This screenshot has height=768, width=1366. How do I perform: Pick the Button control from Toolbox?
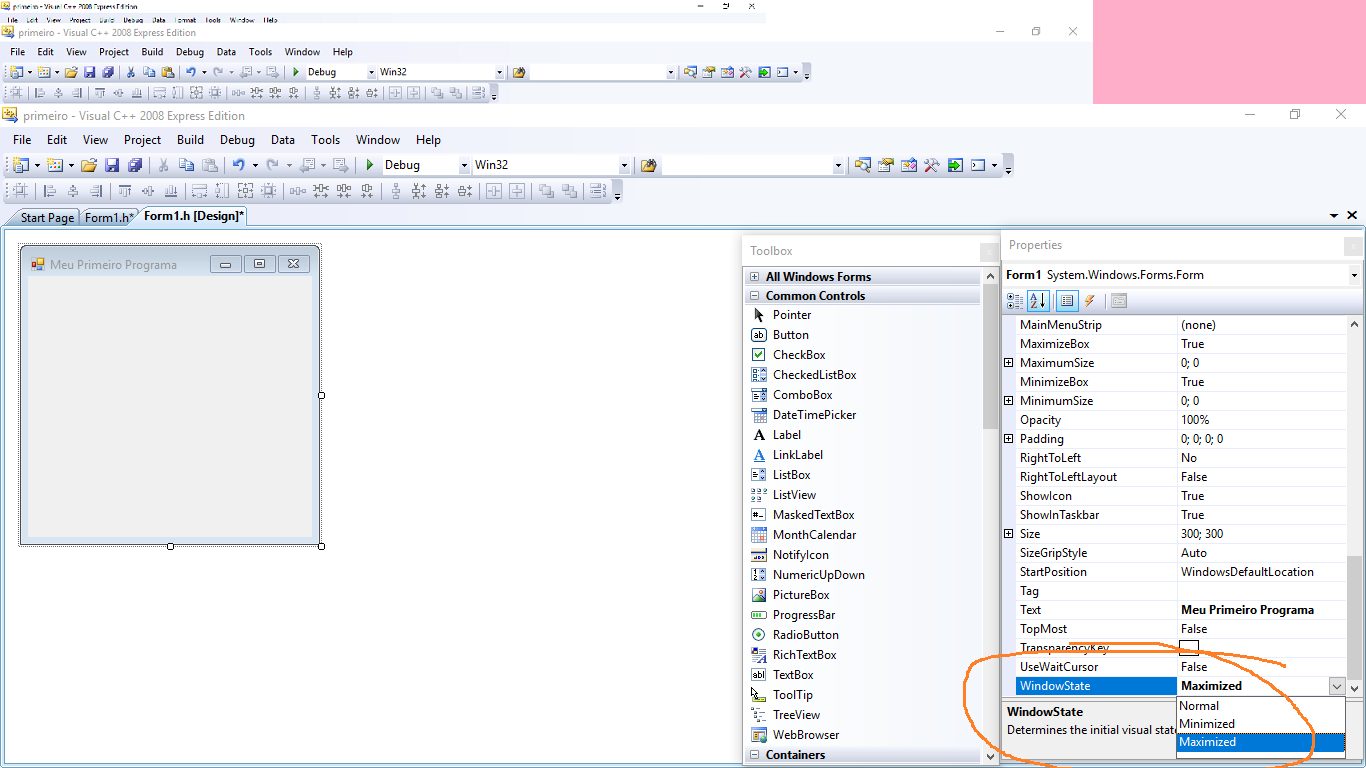[790, 335]
